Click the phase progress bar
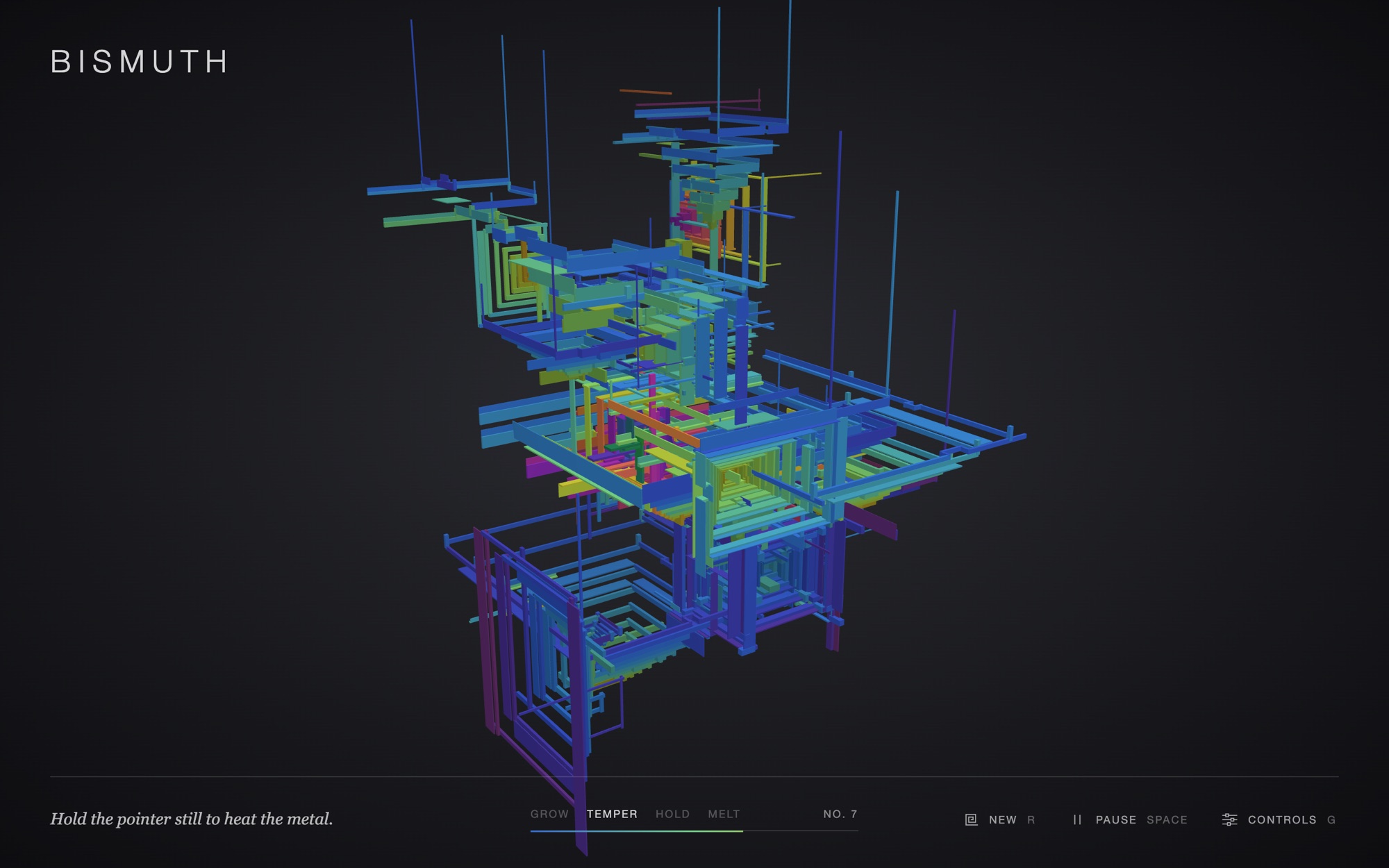The image size is (1389, 868). point(694,831)
